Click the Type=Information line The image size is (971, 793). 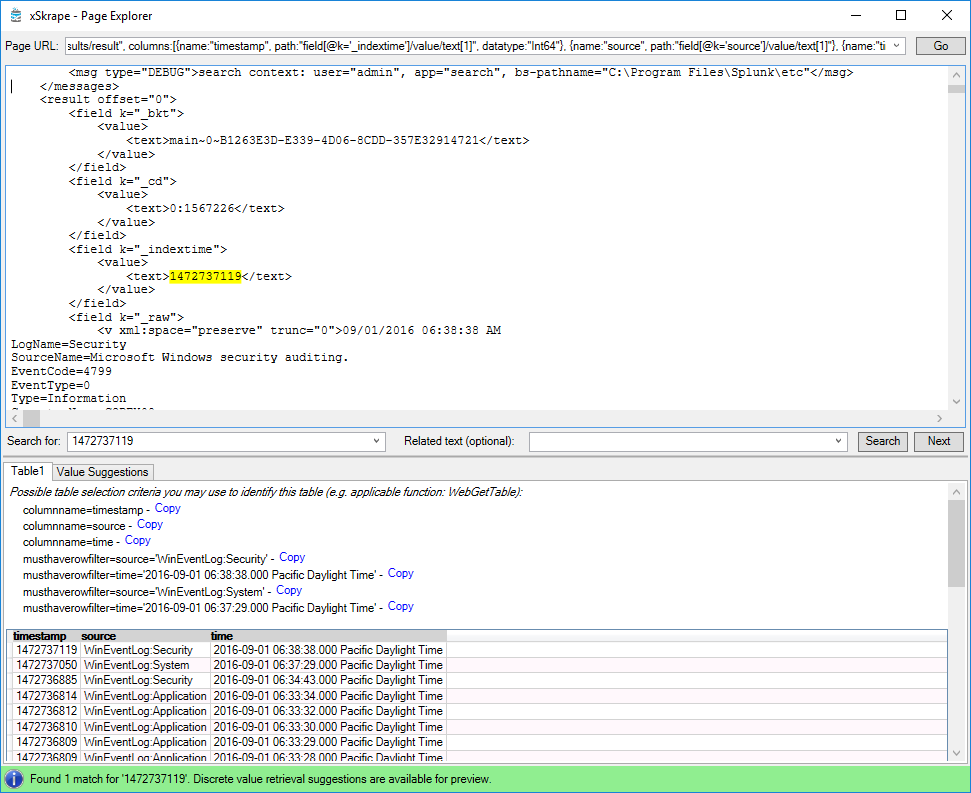click(x=69, y=399)
